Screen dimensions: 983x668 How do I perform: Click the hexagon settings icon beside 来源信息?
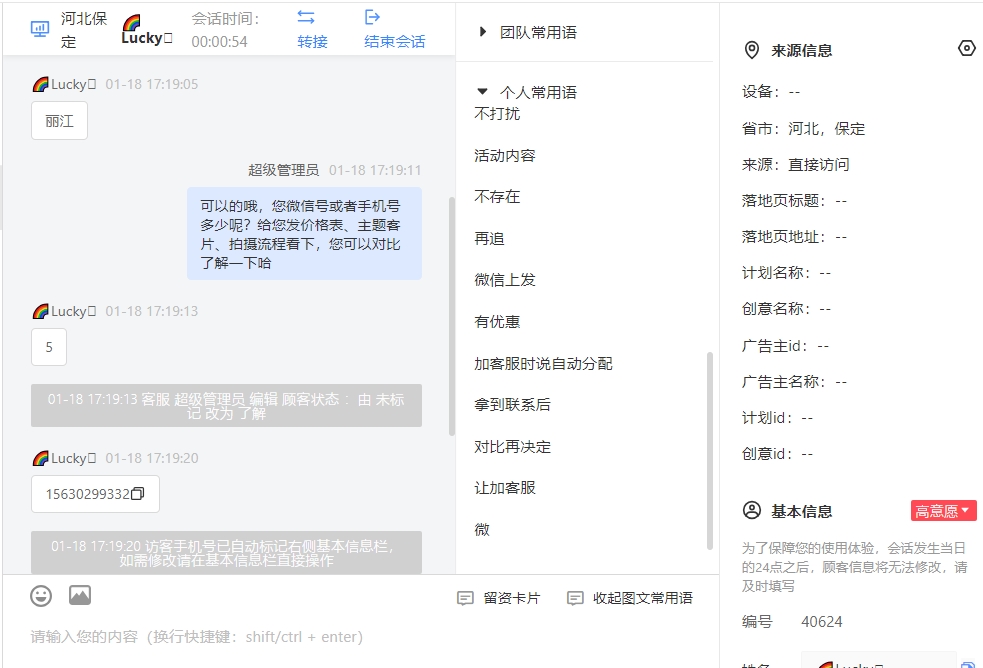(967, 48)
